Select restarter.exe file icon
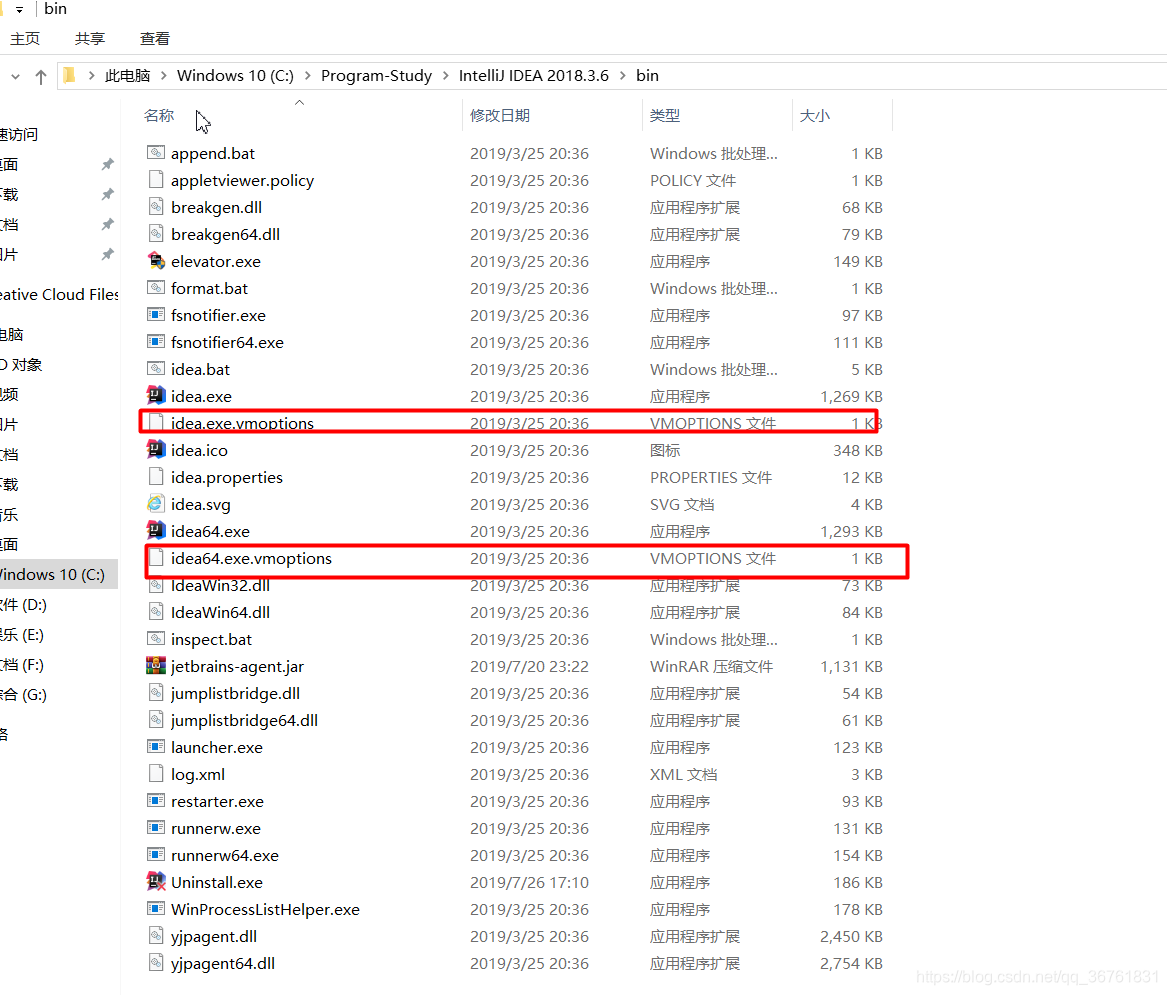The height and width of the screenshot is (995, 1167). pyautogui.click(x=156, y=801)
